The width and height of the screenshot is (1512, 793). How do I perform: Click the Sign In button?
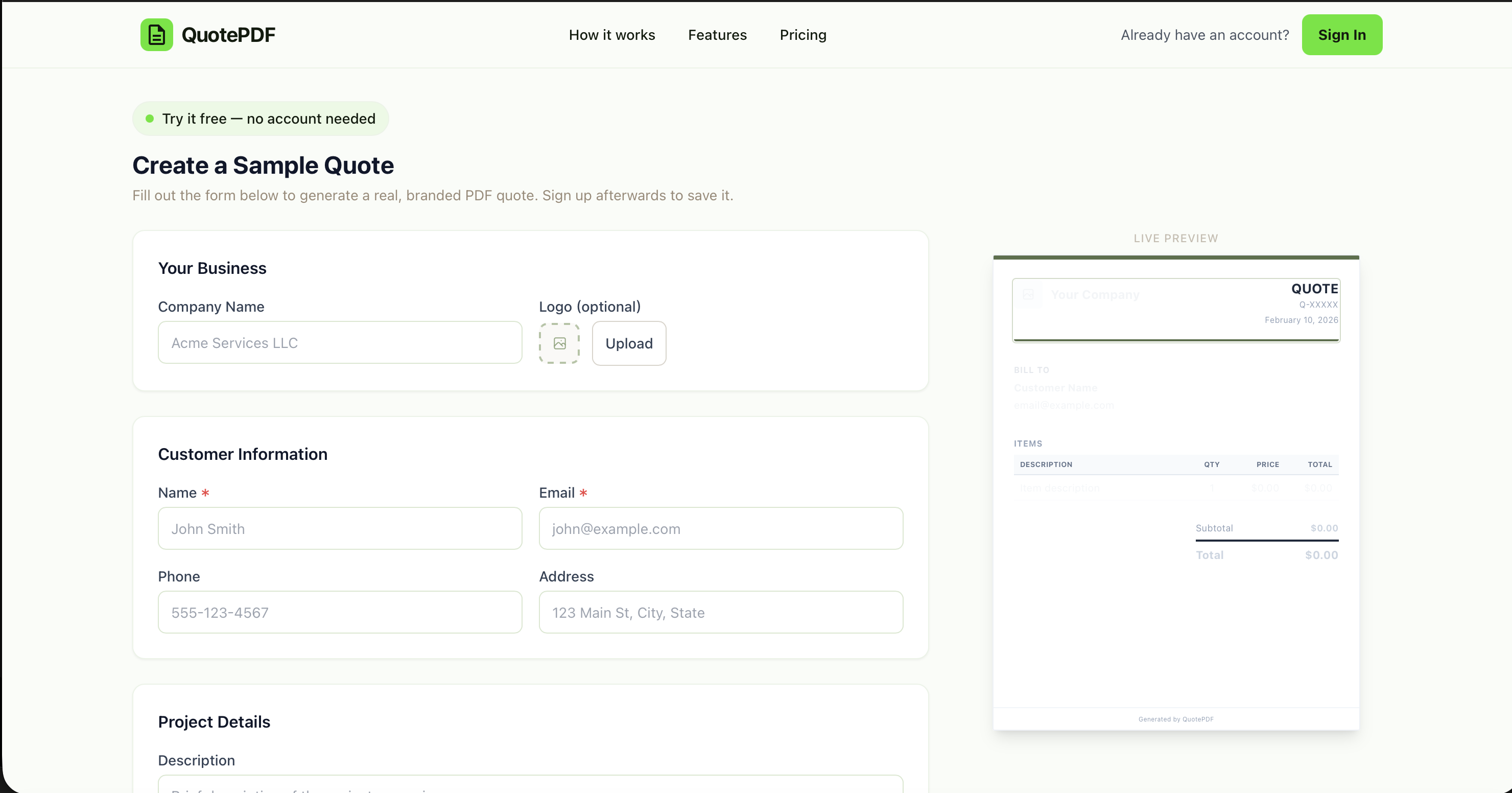1342,35
